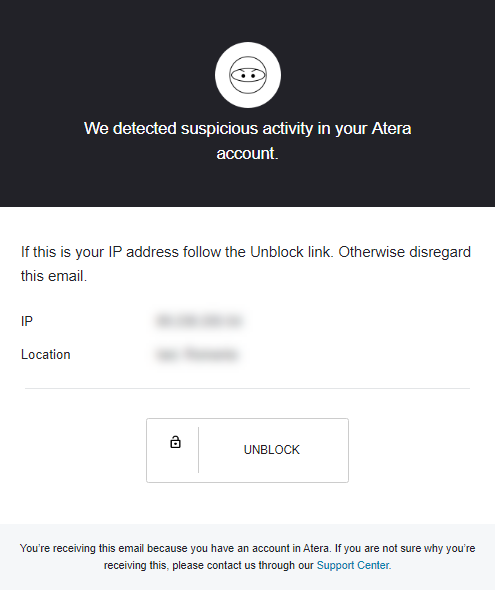Click the ninja's eyes in the logo

(x=248, y=76)
